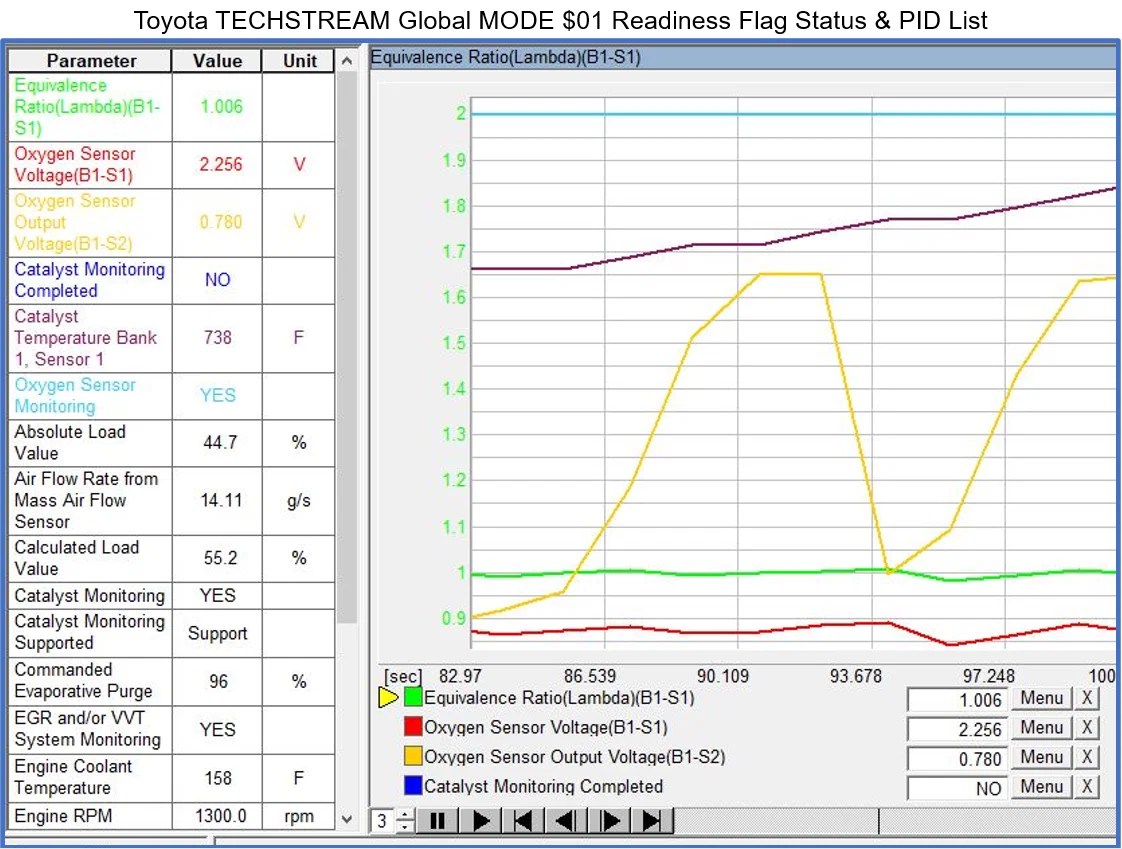Click the yellow triangle graph selector marker

[x=388, y=697]
